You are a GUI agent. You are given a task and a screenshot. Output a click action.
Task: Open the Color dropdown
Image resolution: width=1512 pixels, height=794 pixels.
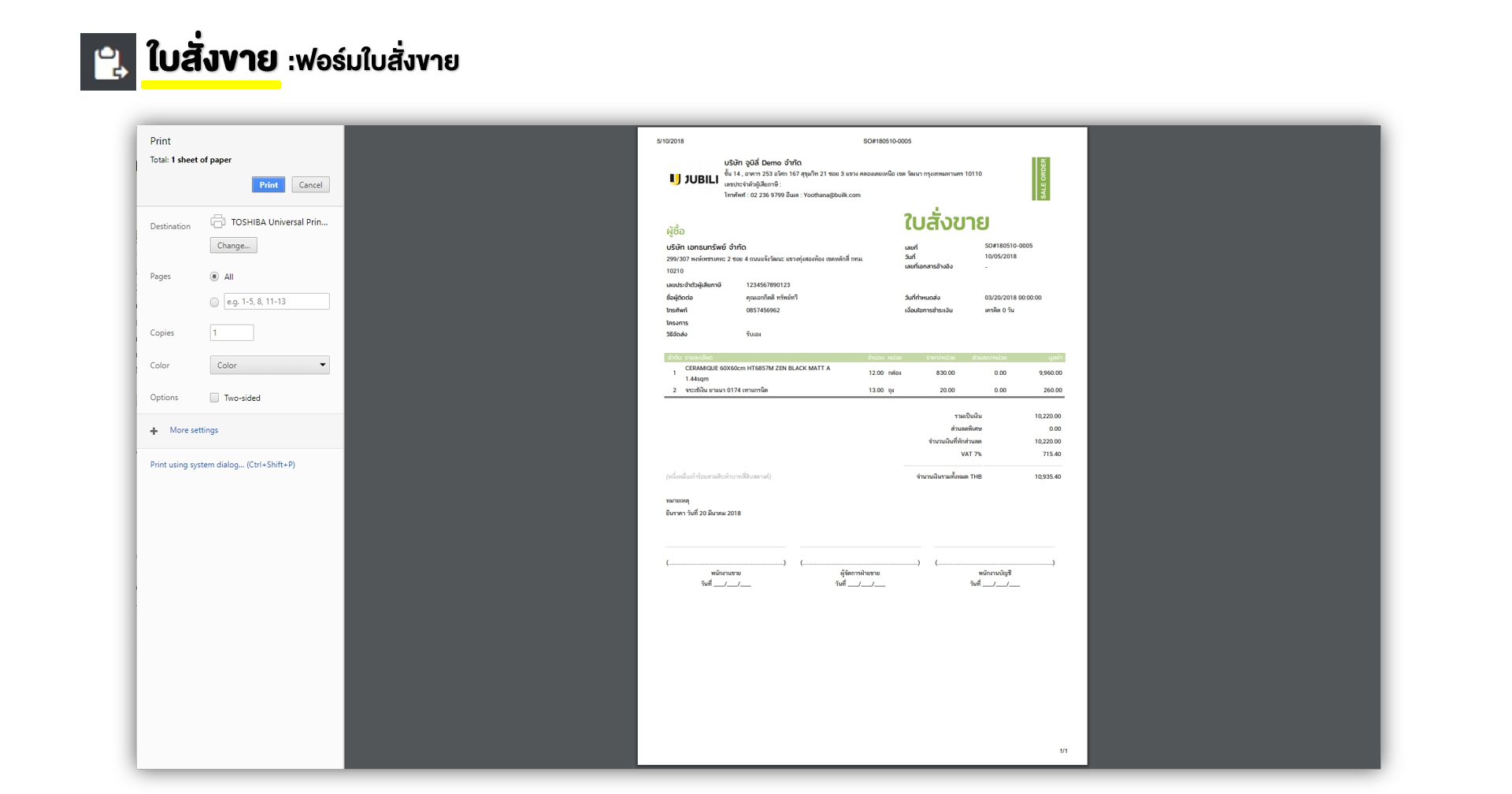(269, 365)
